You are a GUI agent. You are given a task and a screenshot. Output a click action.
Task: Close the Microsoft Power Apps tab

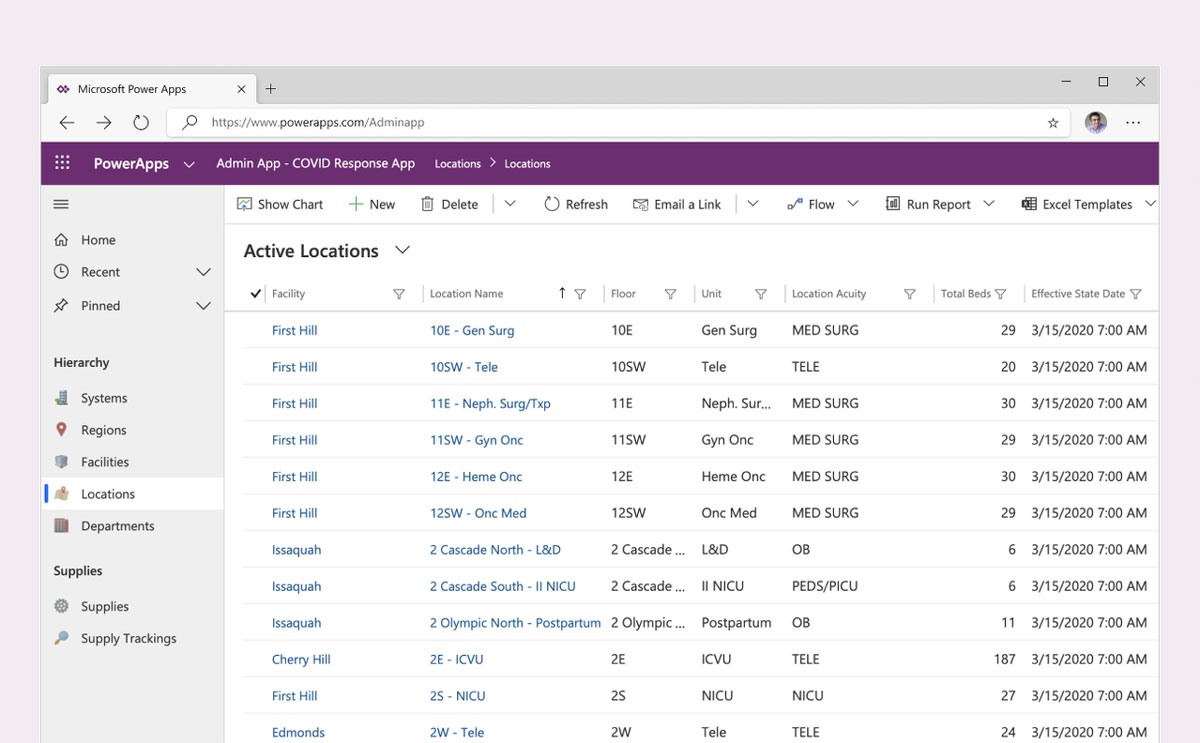241,89
